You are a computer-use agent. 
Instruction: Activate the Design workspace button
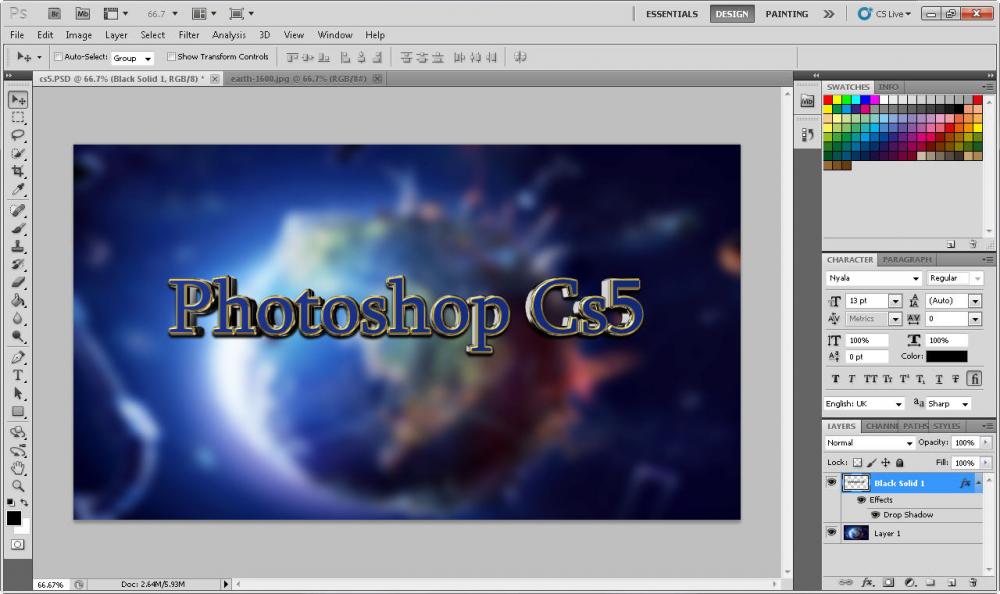click(732, 14)
